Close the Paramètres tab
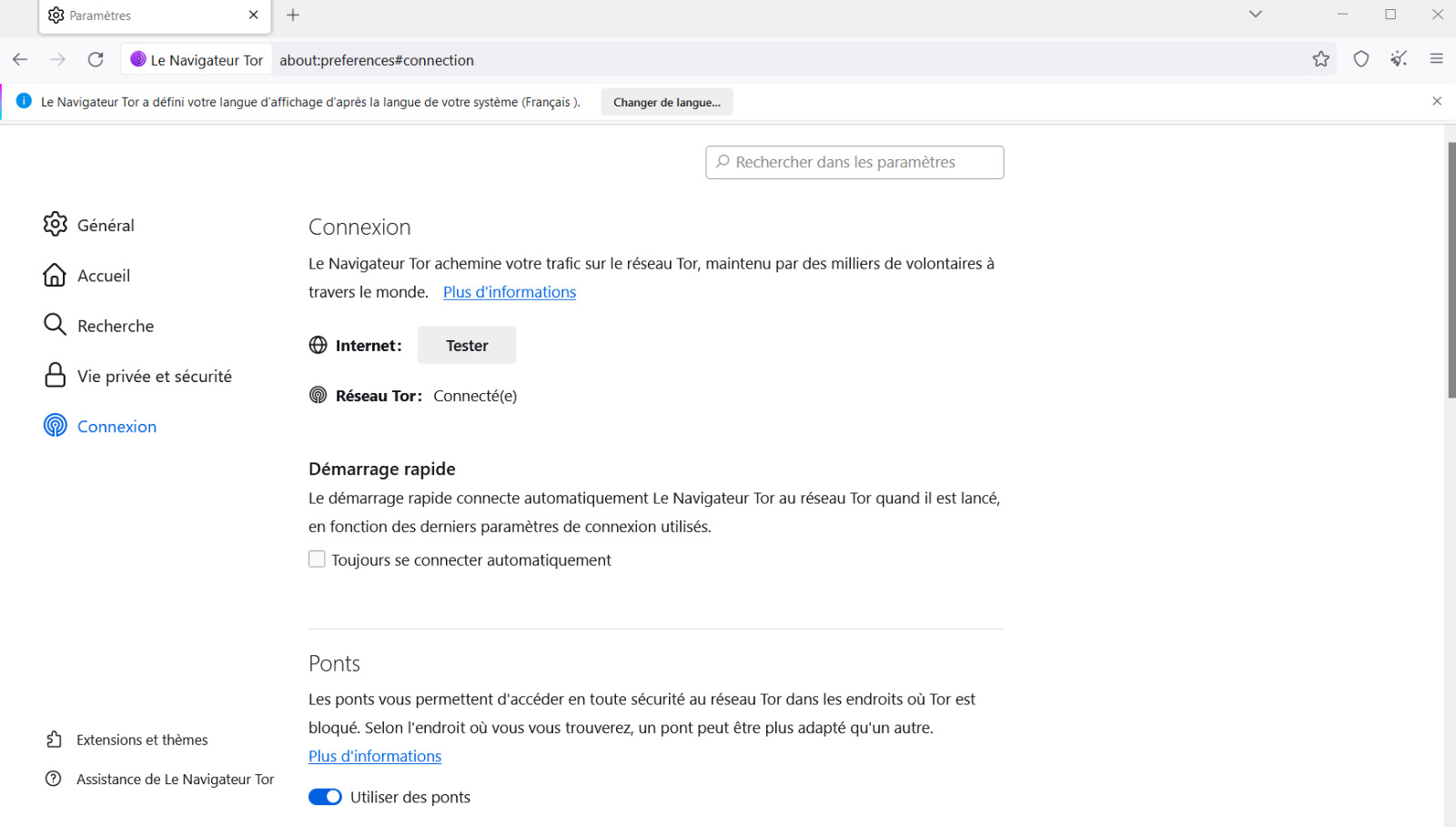Screen dimensions: 1456x827 point(254,15)
